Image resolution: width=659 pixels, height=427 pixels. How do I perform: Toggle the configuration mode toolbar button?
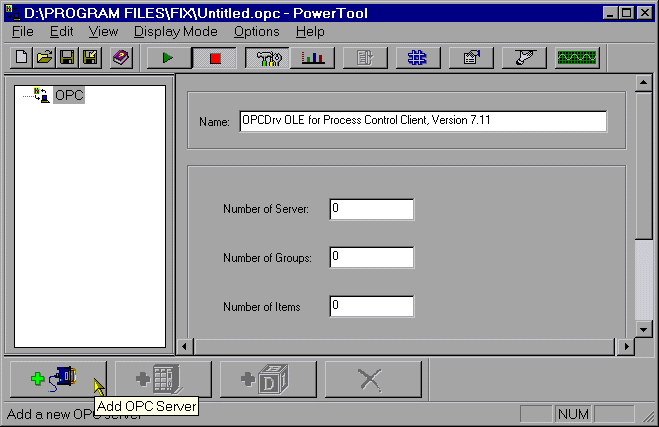click(x=267, y=58)
